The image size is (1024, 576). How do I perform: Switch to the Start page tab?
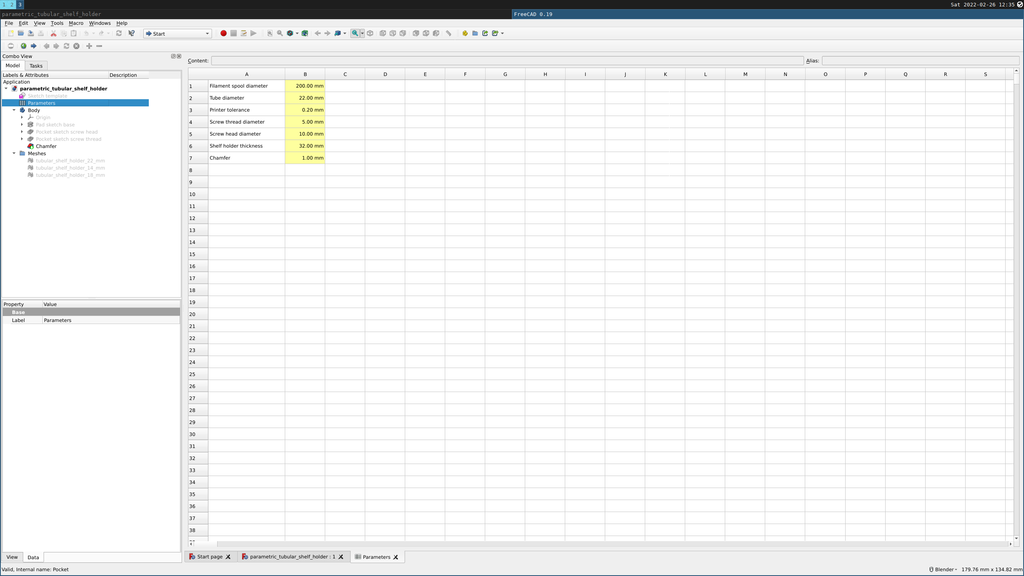click(x=210, y=557)
